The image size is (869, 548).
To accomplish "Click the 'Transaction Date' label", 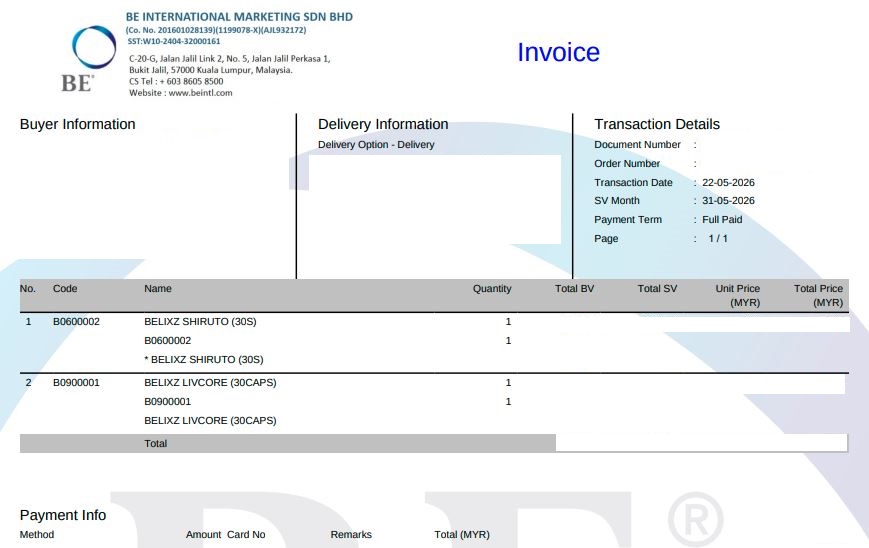I will (x=633, y=182).
